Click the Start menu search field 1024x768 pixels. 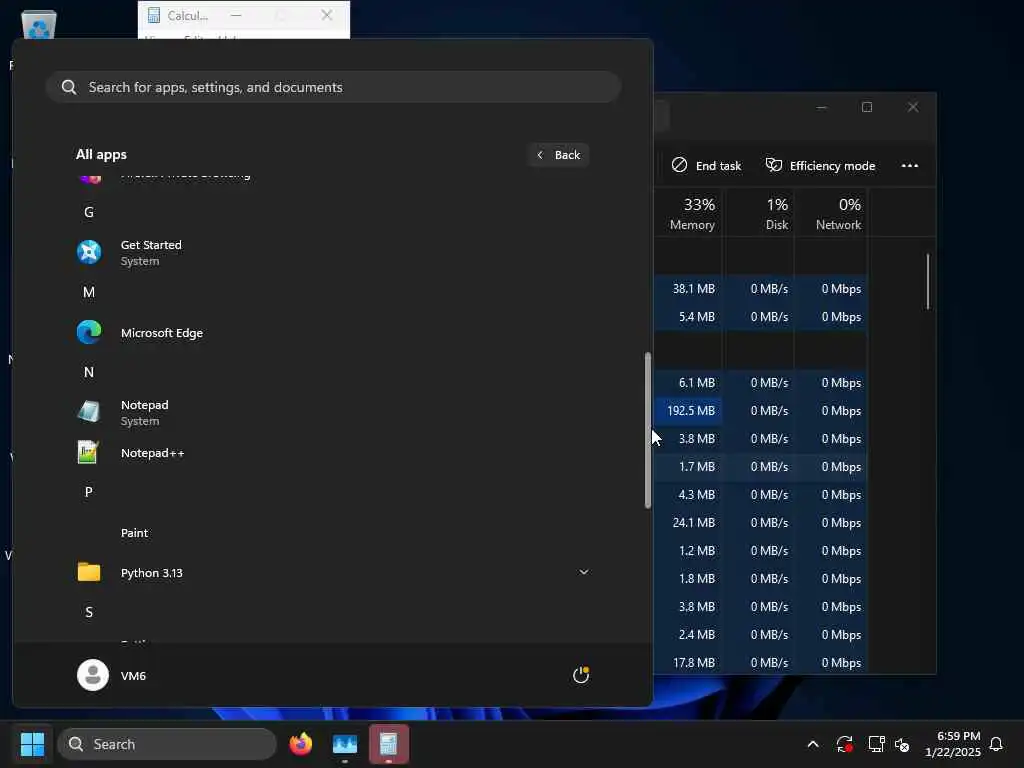333,87
